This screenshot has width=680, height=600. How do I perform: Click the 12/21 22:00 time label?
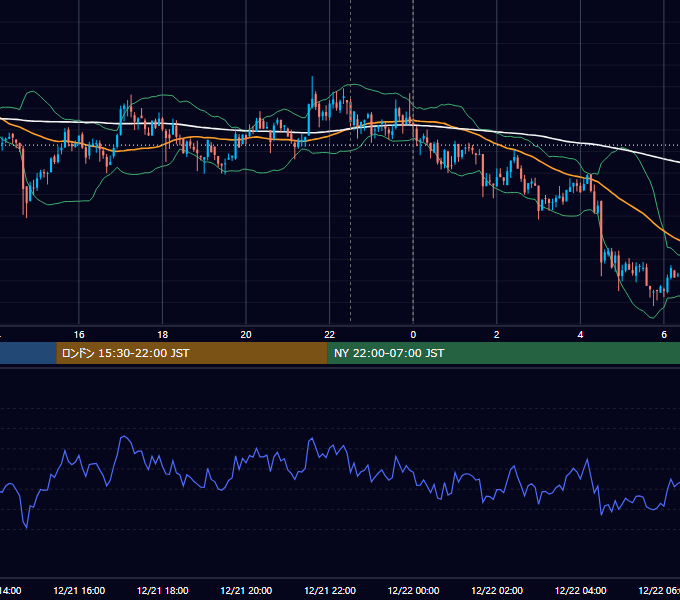(x=330, y=590)
